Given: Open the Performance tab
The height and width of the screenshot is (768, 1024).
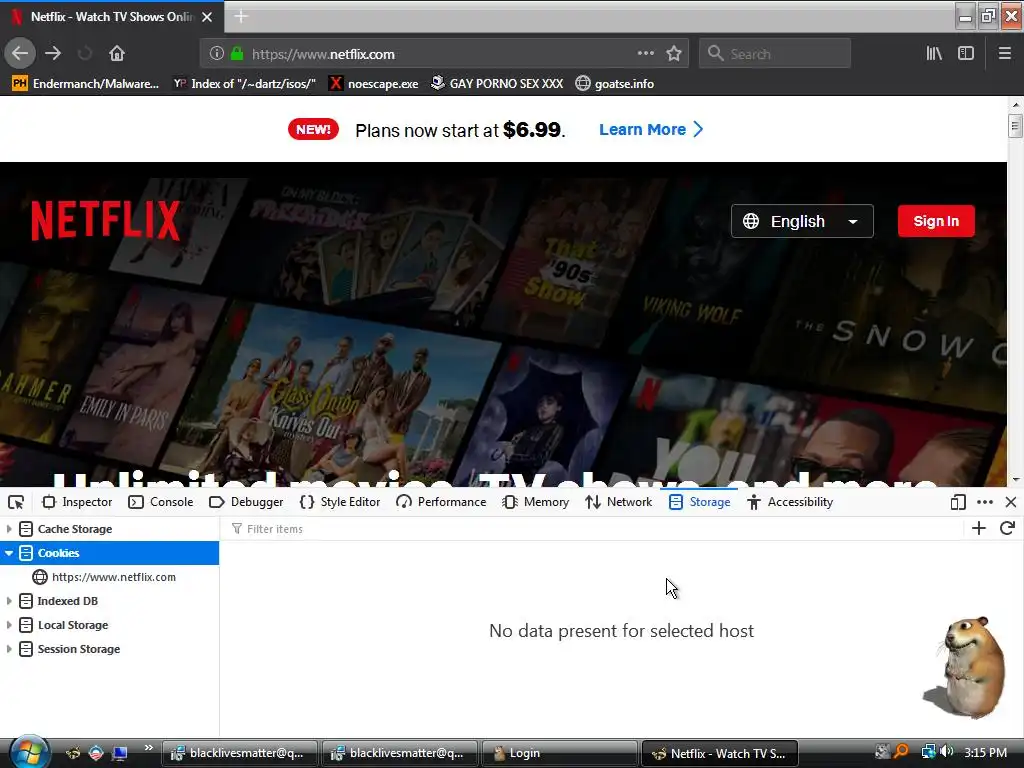Looking at the screenshot, I should coord(441,502).
